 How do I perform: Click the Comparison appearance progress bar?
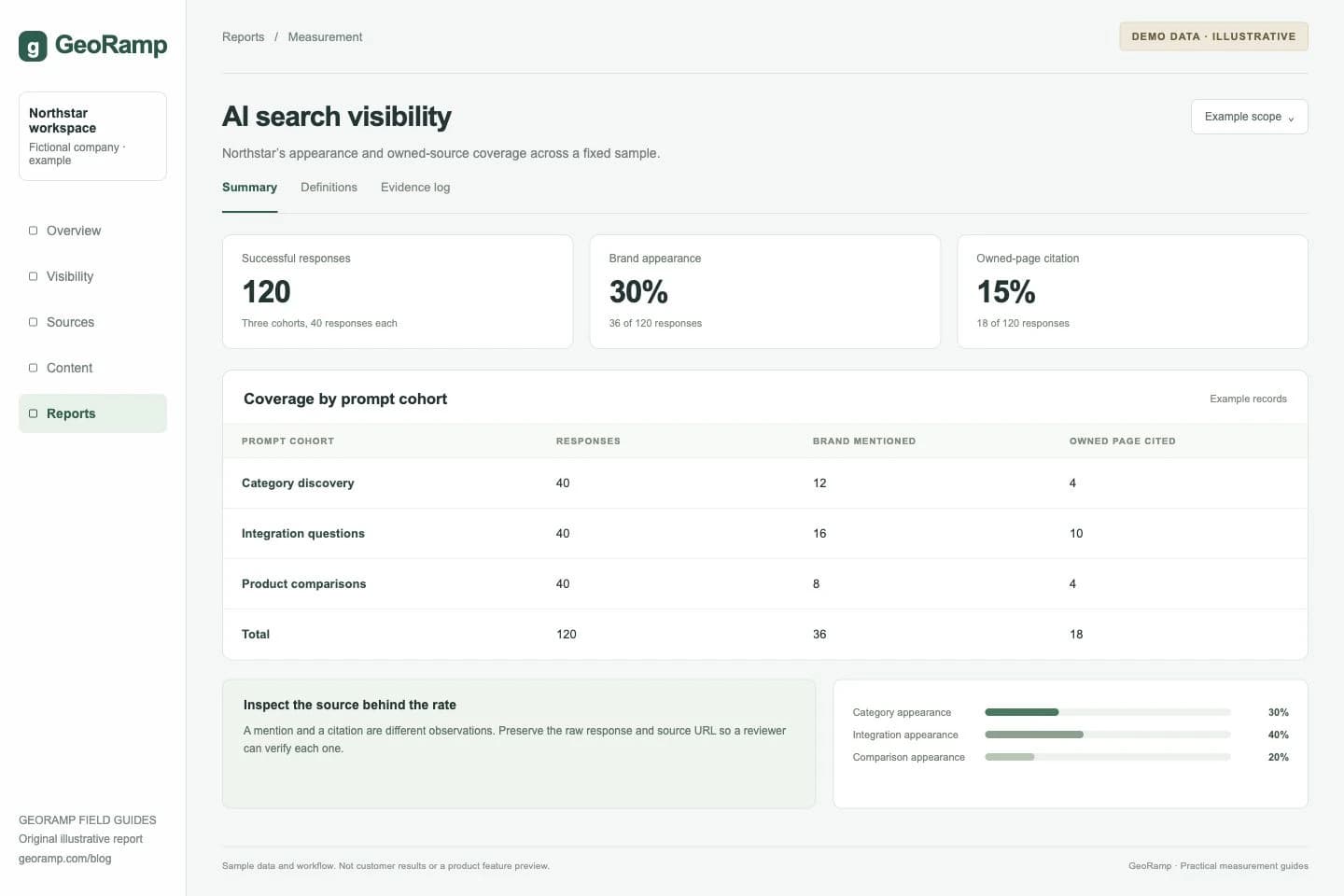1108,757
